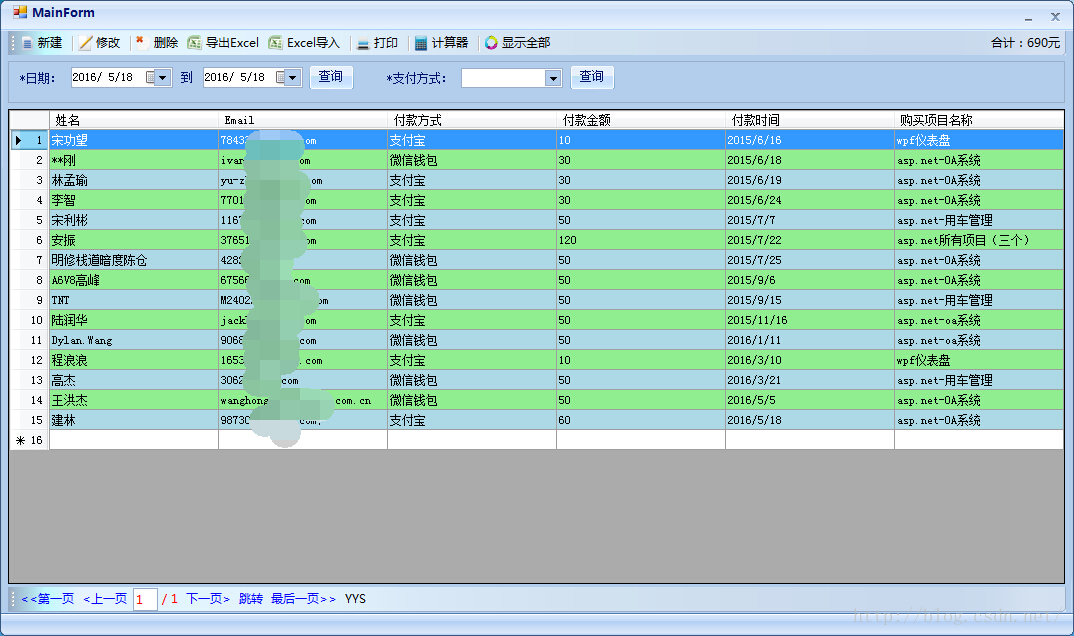Click the page number input box

(145, 600)
